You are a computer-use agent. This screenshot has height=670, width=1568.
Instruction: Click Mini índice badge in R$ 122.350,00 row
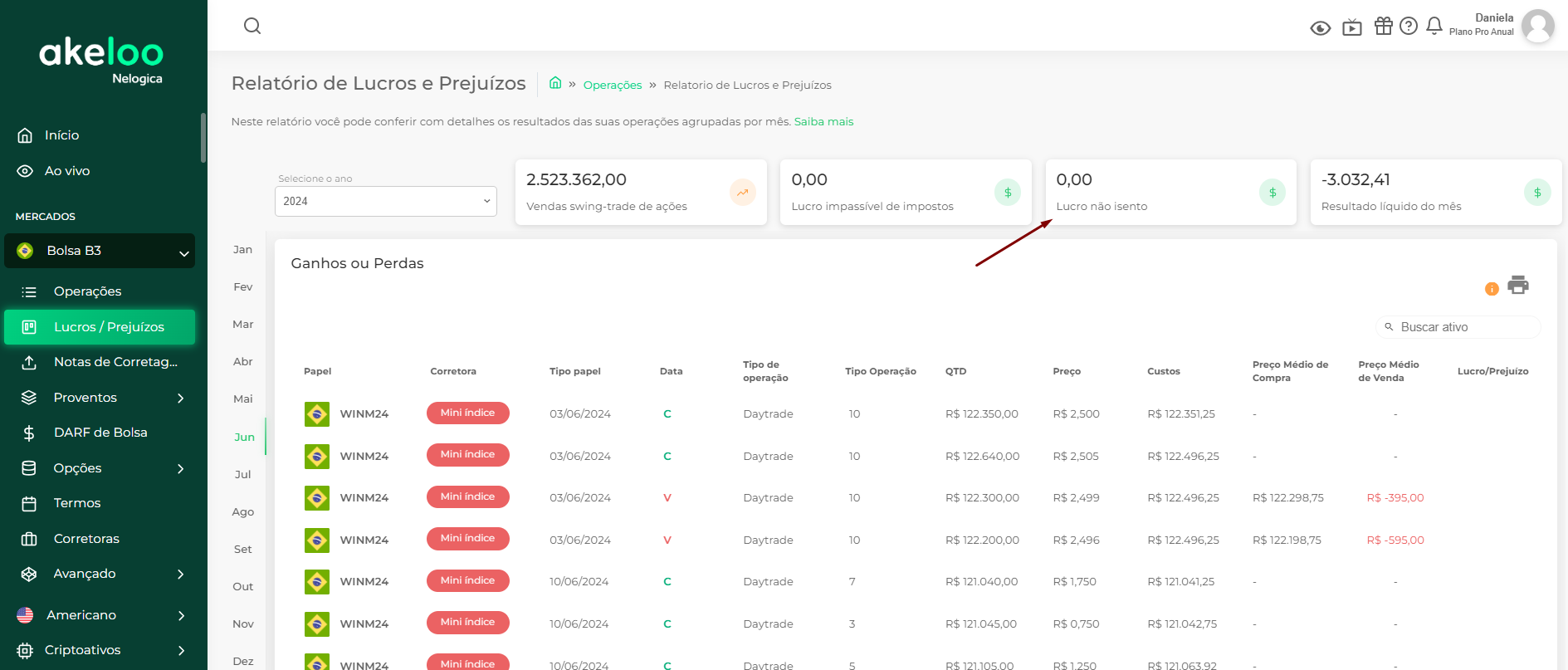coord(468,413)
